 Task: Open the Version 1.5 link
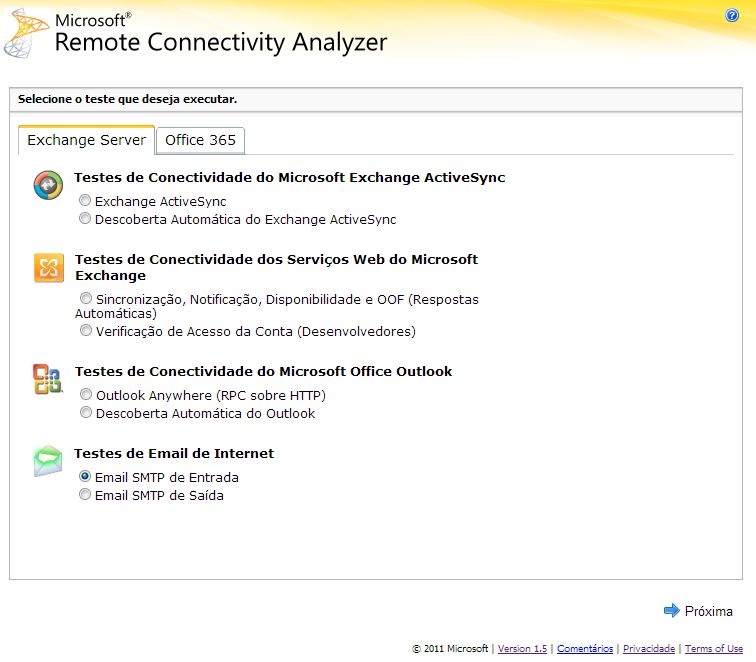522,649
